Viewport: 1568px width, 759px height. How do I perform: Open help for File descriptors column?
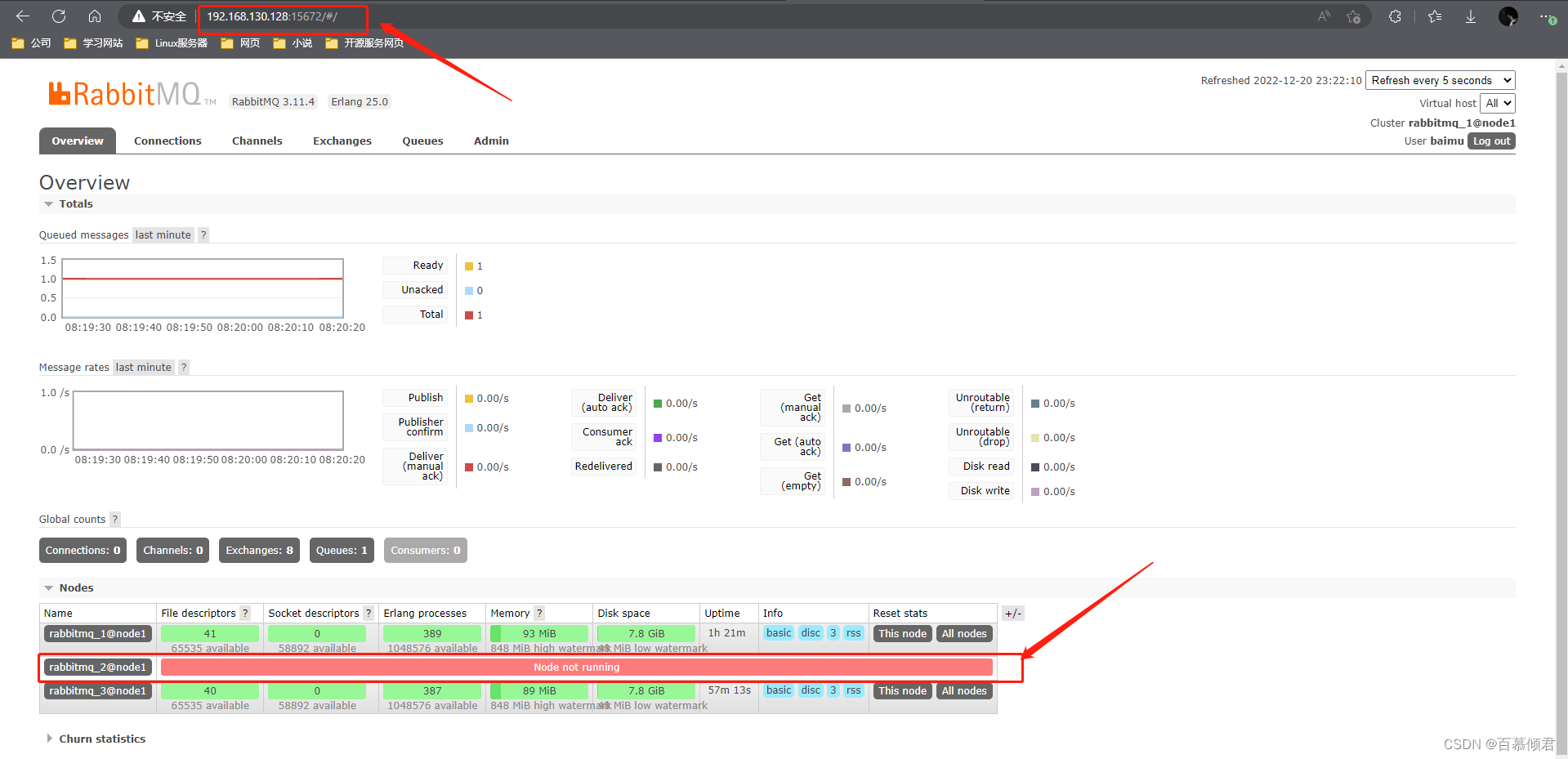tap(244, 613)
